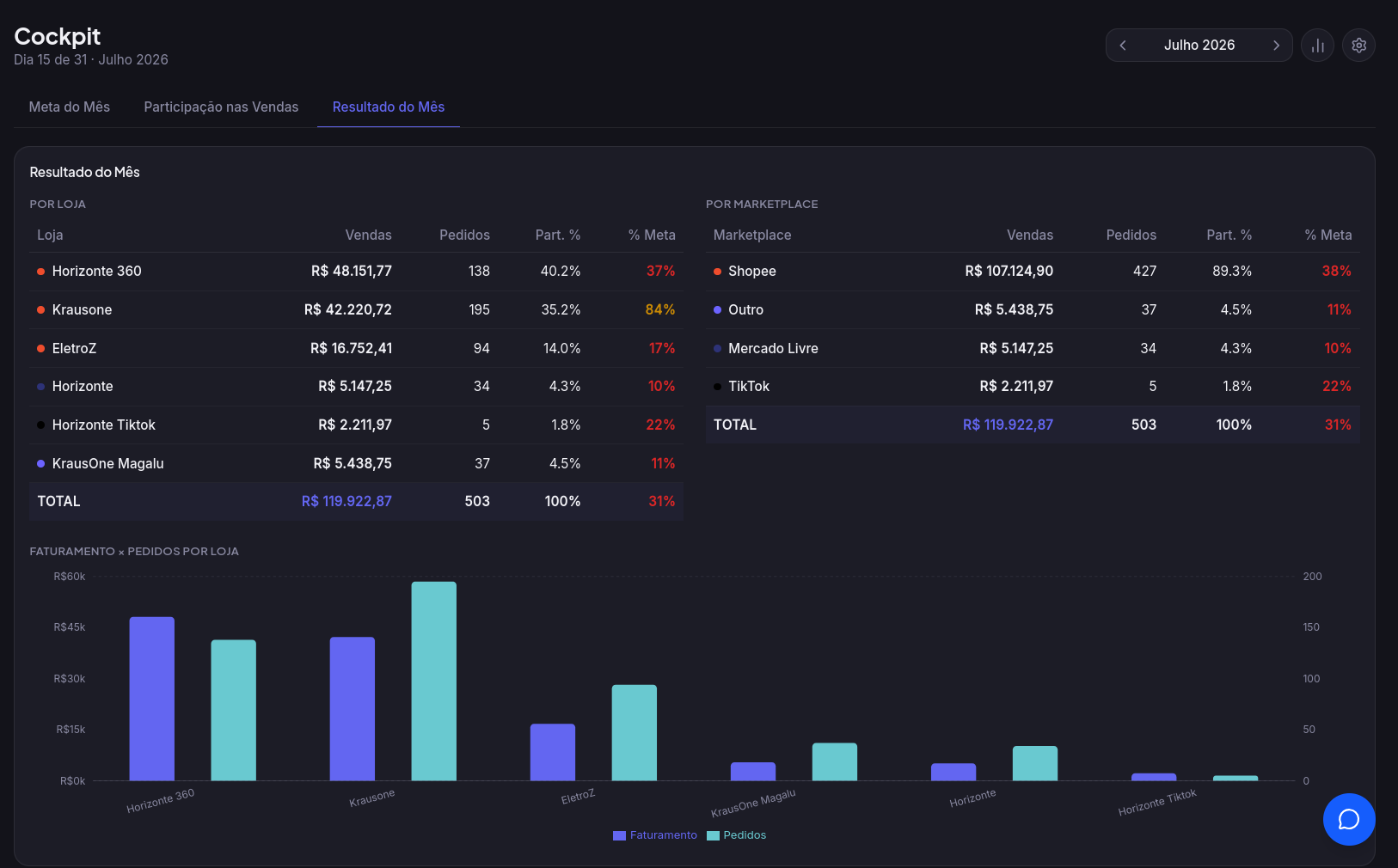Click Pedidos bar for Krausone
The height and width of the screenshot is (868, 1398).
point(434,682)
